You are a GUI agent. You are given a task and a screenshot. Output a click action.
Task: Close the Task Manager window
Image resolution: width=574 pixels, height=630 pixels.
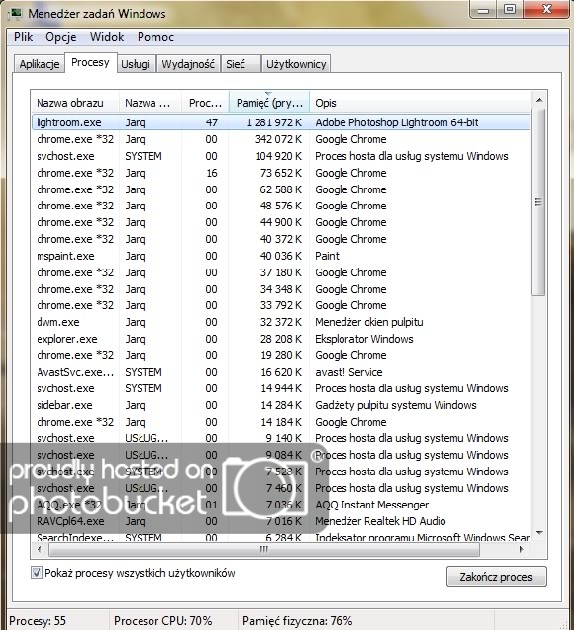(x=546, y=10)
